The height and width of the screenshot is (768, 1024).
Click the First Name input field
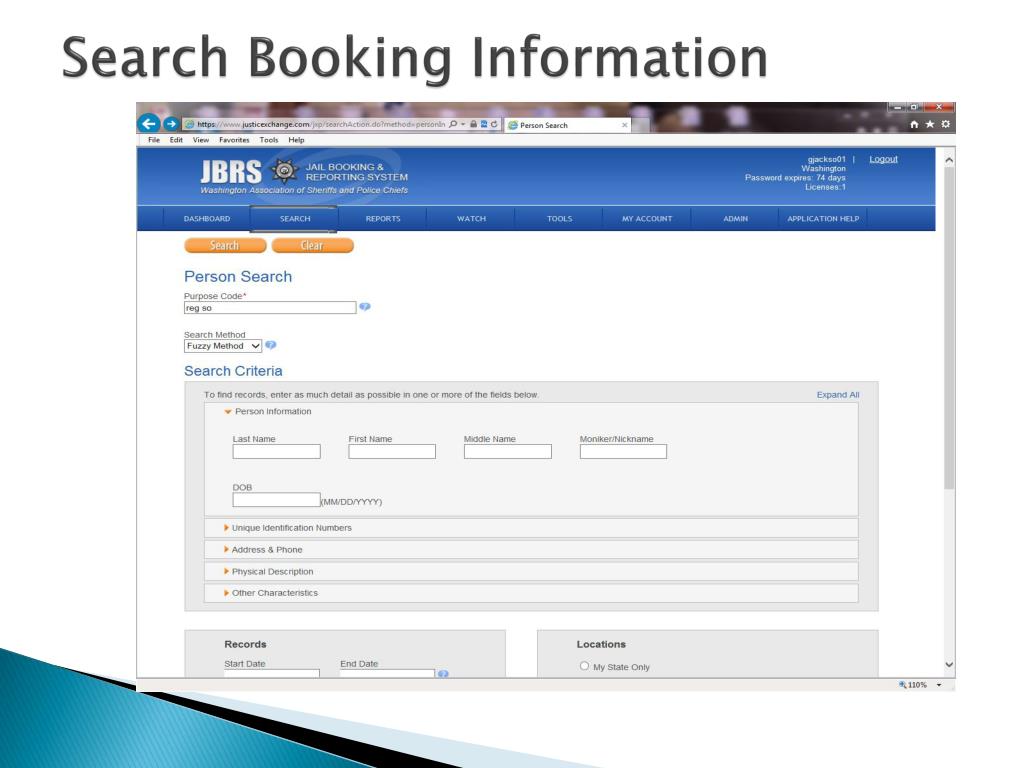pyautogui.click(x=392, y=451)
